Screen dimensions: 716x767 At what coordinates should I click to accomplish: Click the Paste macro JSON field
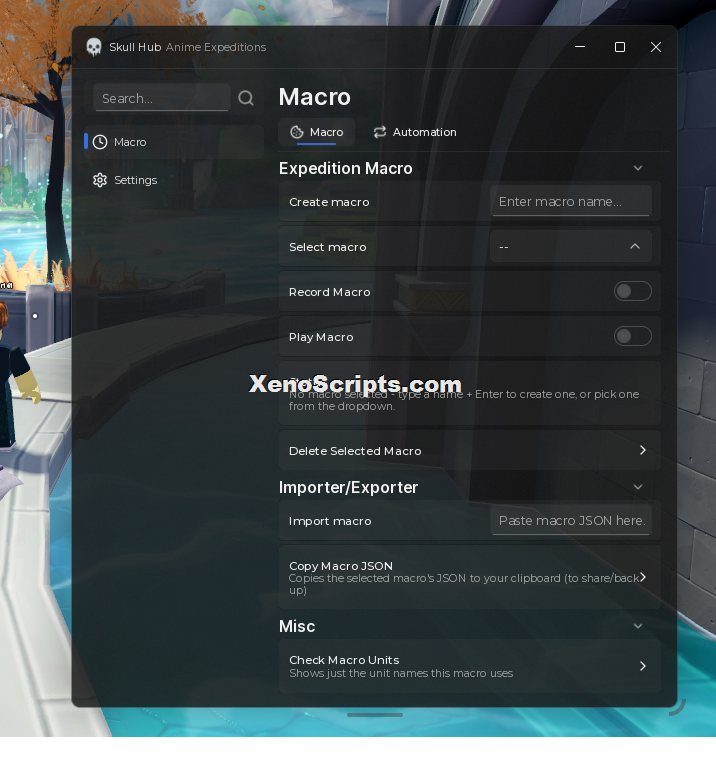[571, 520]
